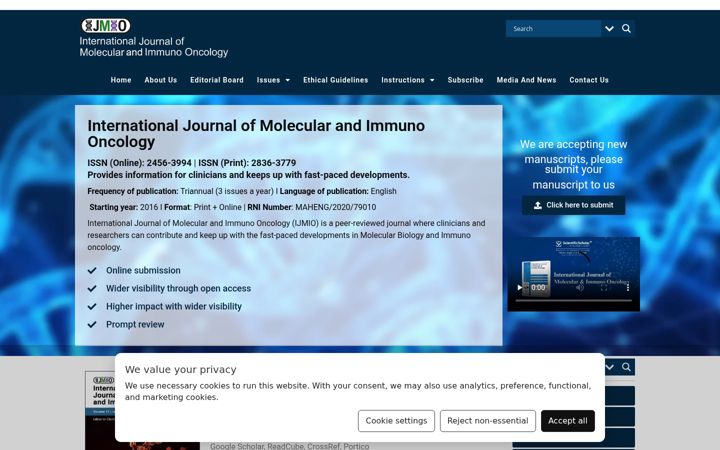The width and height of the screenshot is (720, 450).
Task: Click 'Higher impact with wider visibility' text
Action: (174, 306)
